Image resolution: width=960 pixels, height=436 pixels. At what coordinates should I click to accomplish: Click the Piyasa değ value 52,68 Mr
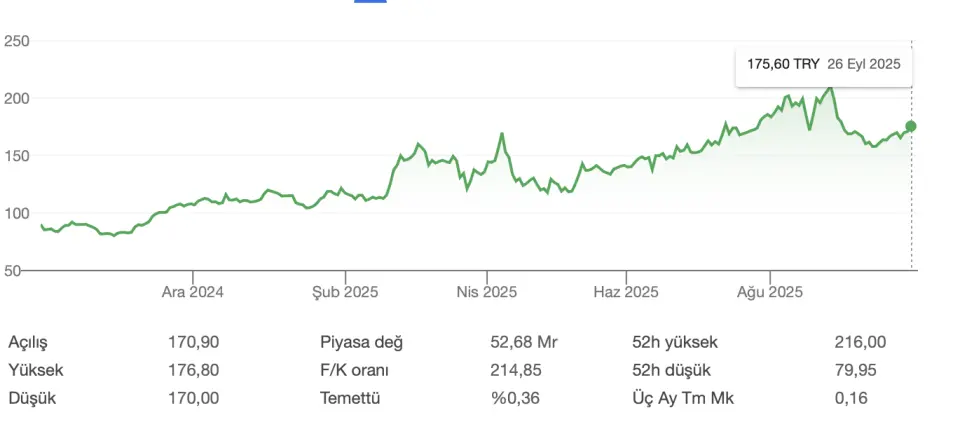524,342
